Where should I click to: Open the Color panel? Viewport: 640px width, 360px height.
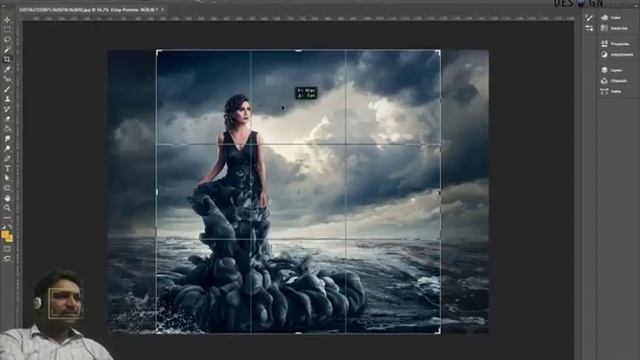coord(611,18)
